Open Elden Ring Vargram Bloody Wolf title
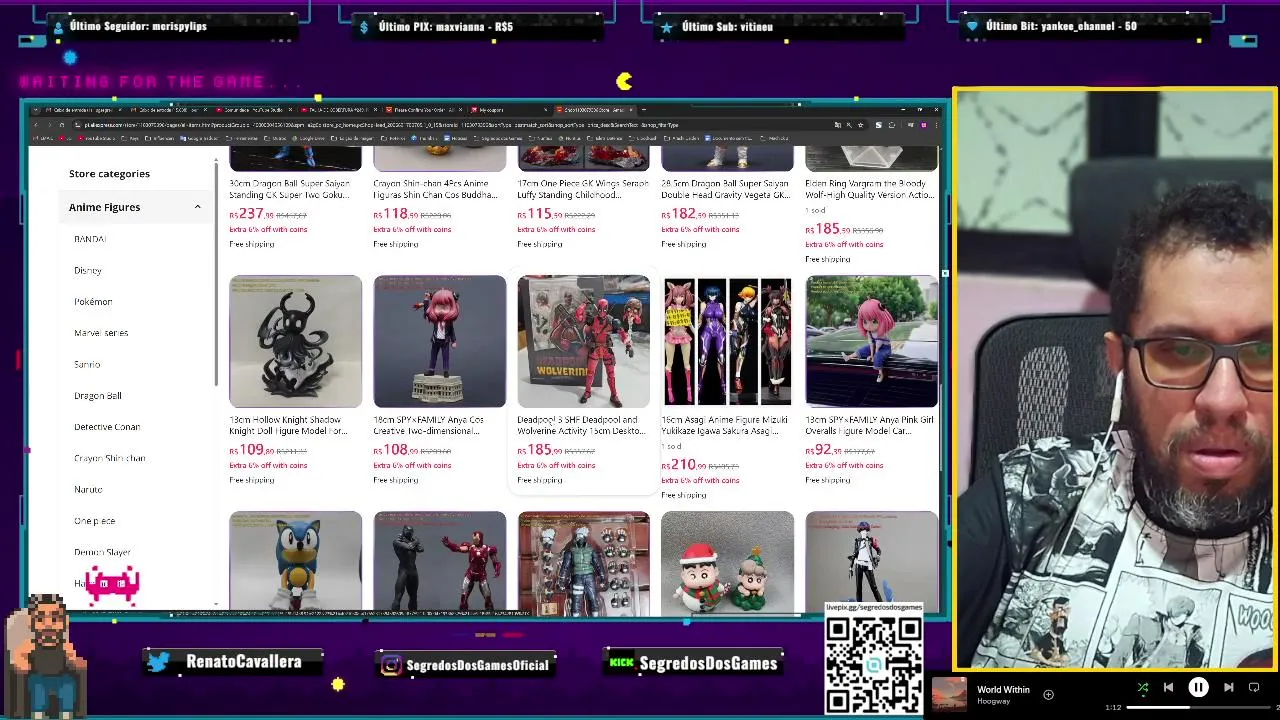This screenshot has width=1280, height=720. click(x=870, y=189)
